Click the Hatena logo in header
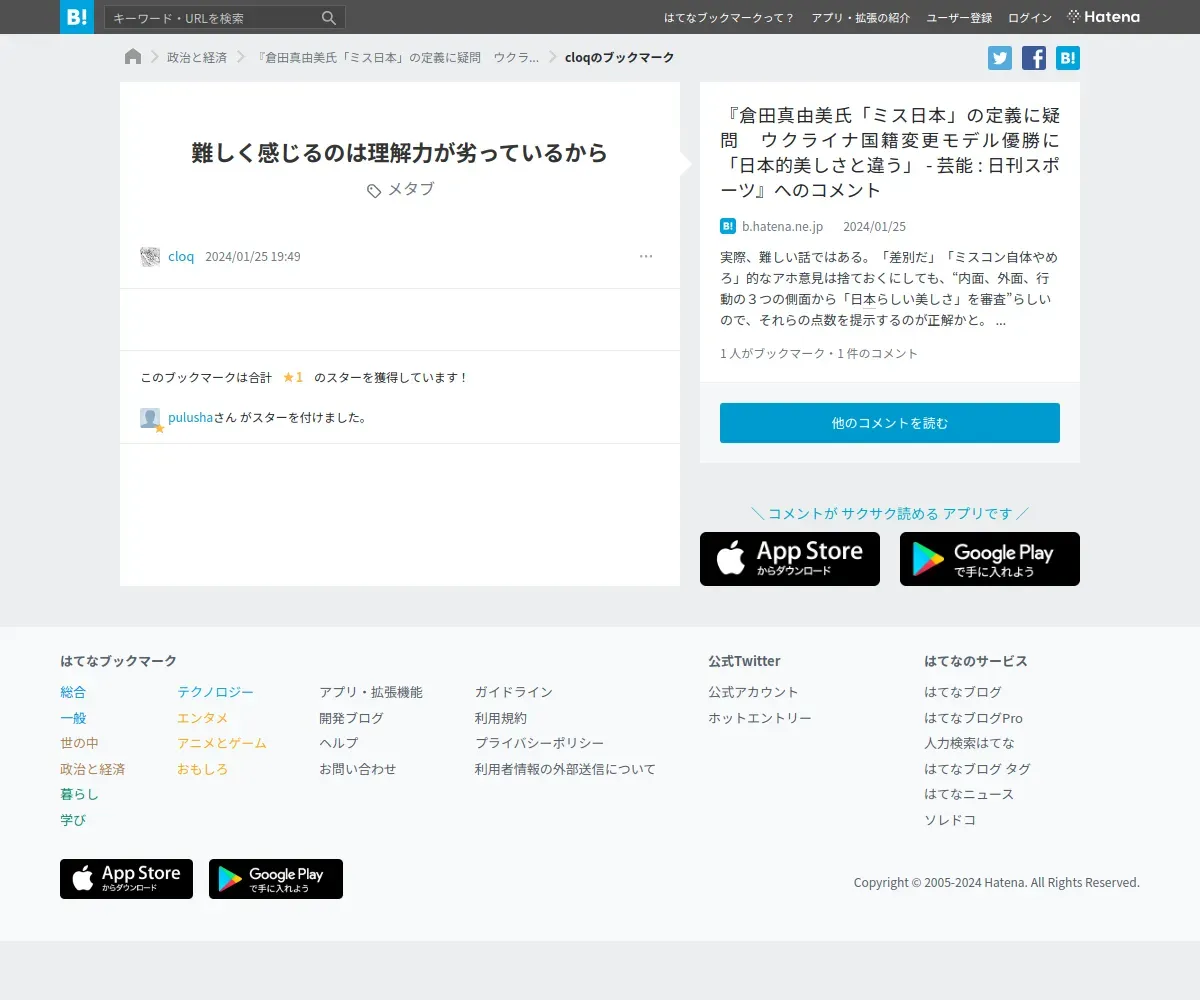This screenshot has height=1000, width=1200. click(x=1104, y=17)
